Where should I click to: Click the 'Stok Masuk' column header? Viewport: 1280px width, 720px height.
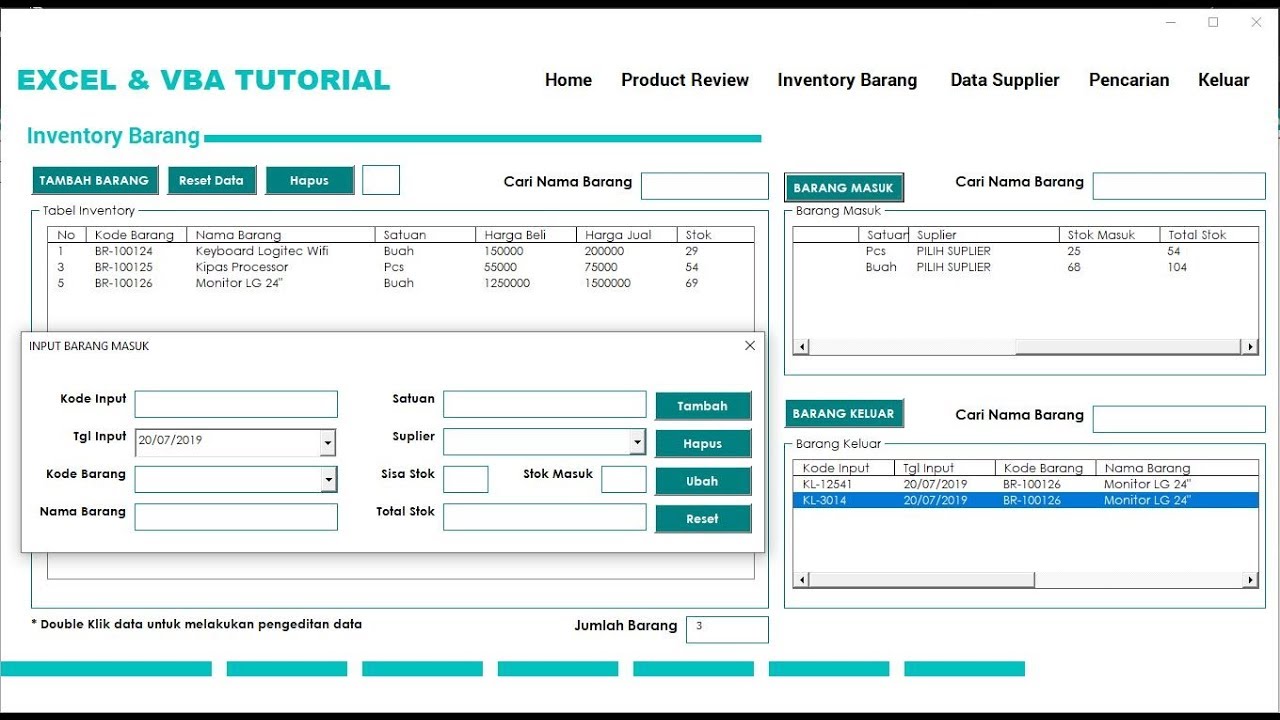1110,235
